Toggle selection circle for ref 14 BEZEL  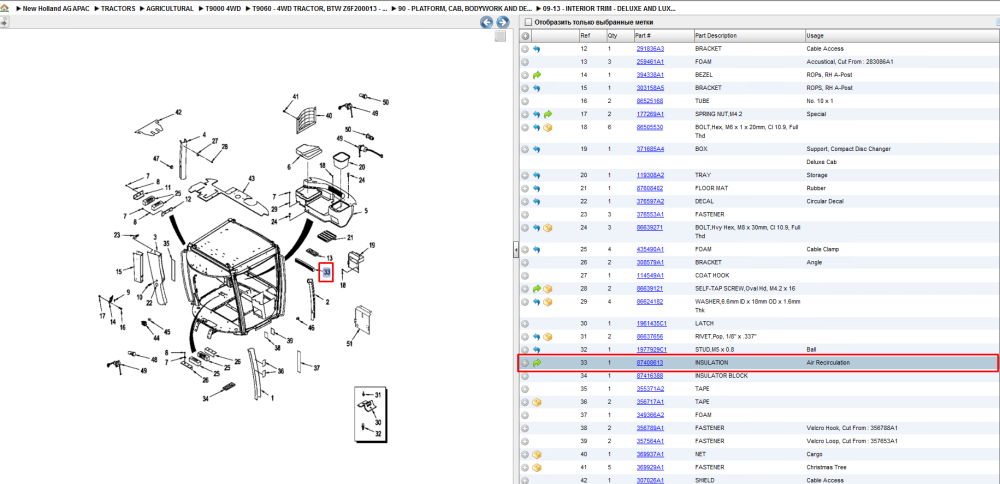[525, 75]
